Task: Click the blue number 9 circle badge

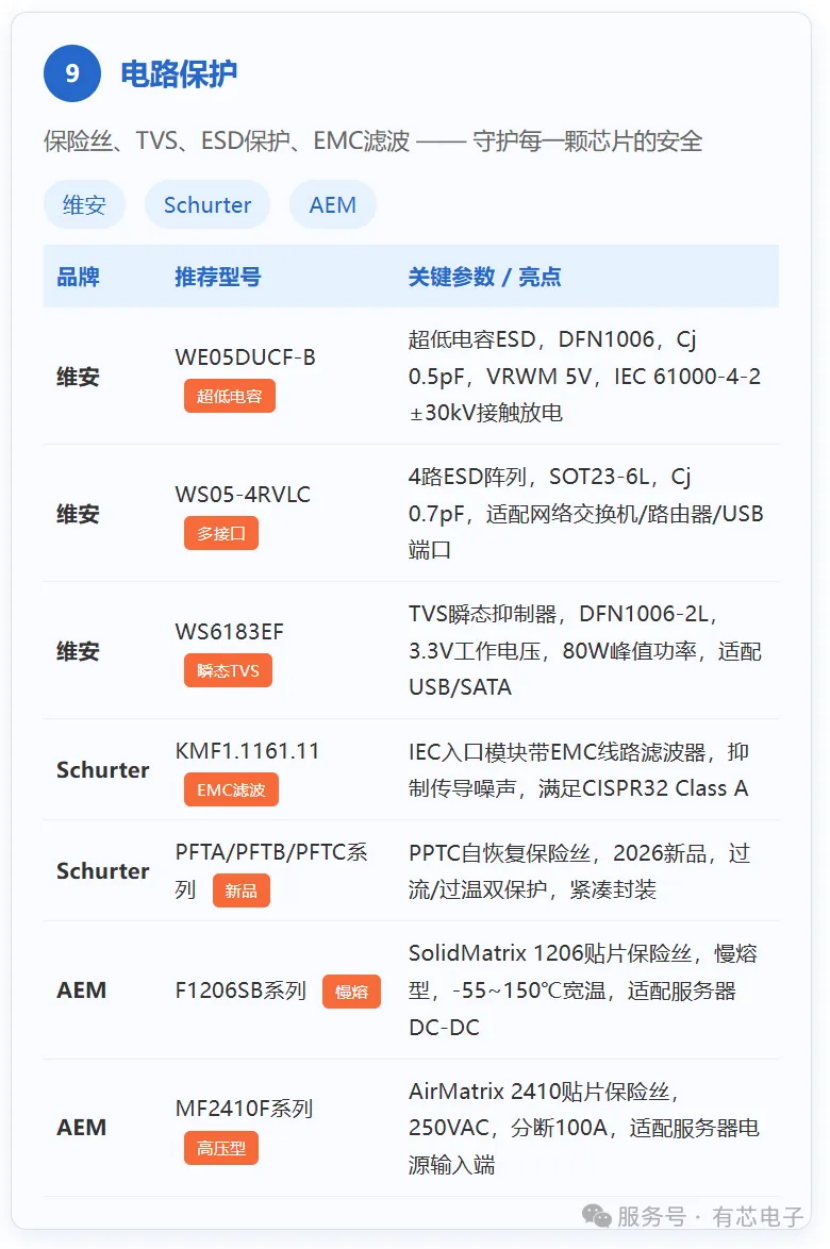Action: 72,74
